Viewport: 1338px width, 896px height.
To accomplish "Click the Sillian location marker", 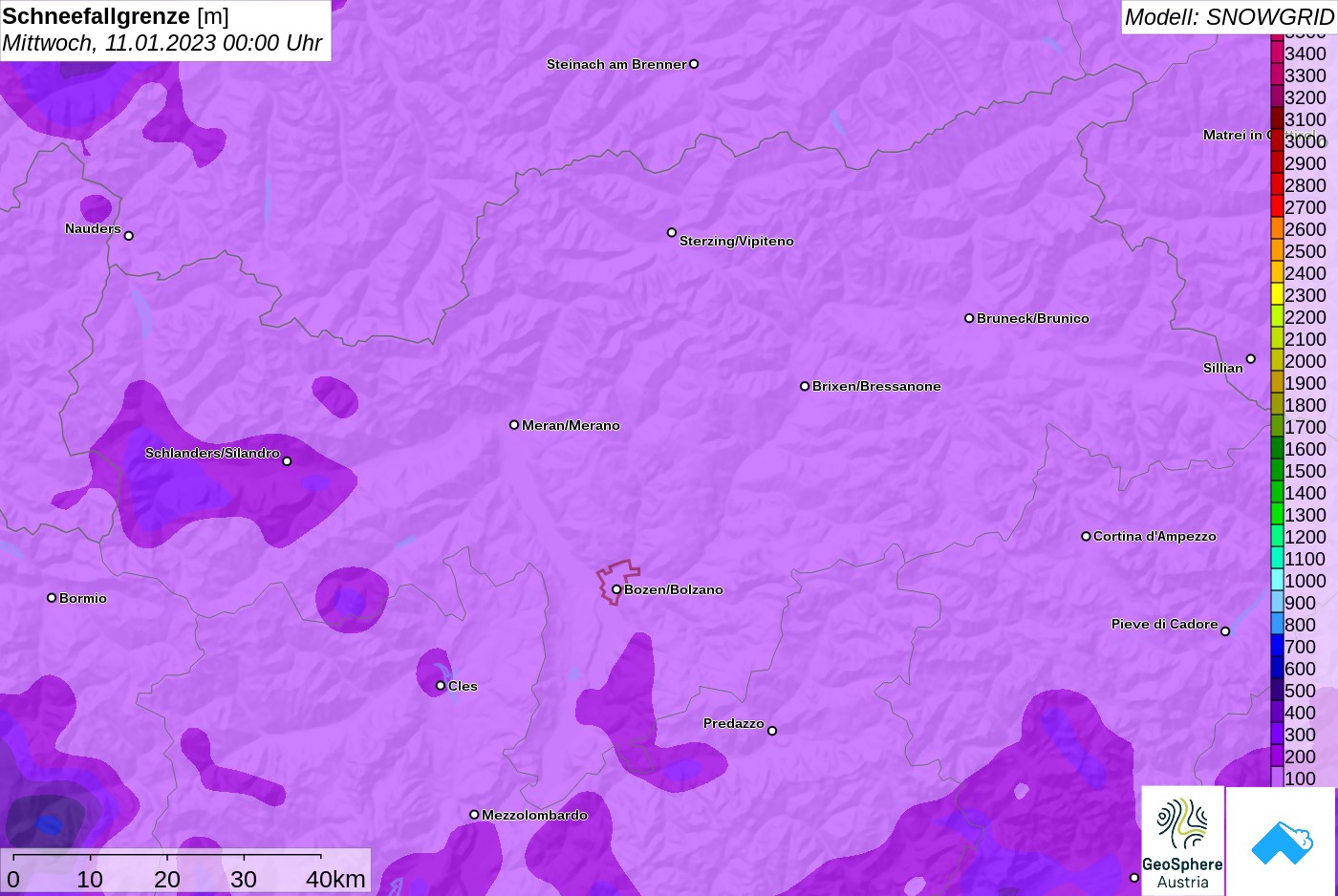I will [x=1250, y=359].
